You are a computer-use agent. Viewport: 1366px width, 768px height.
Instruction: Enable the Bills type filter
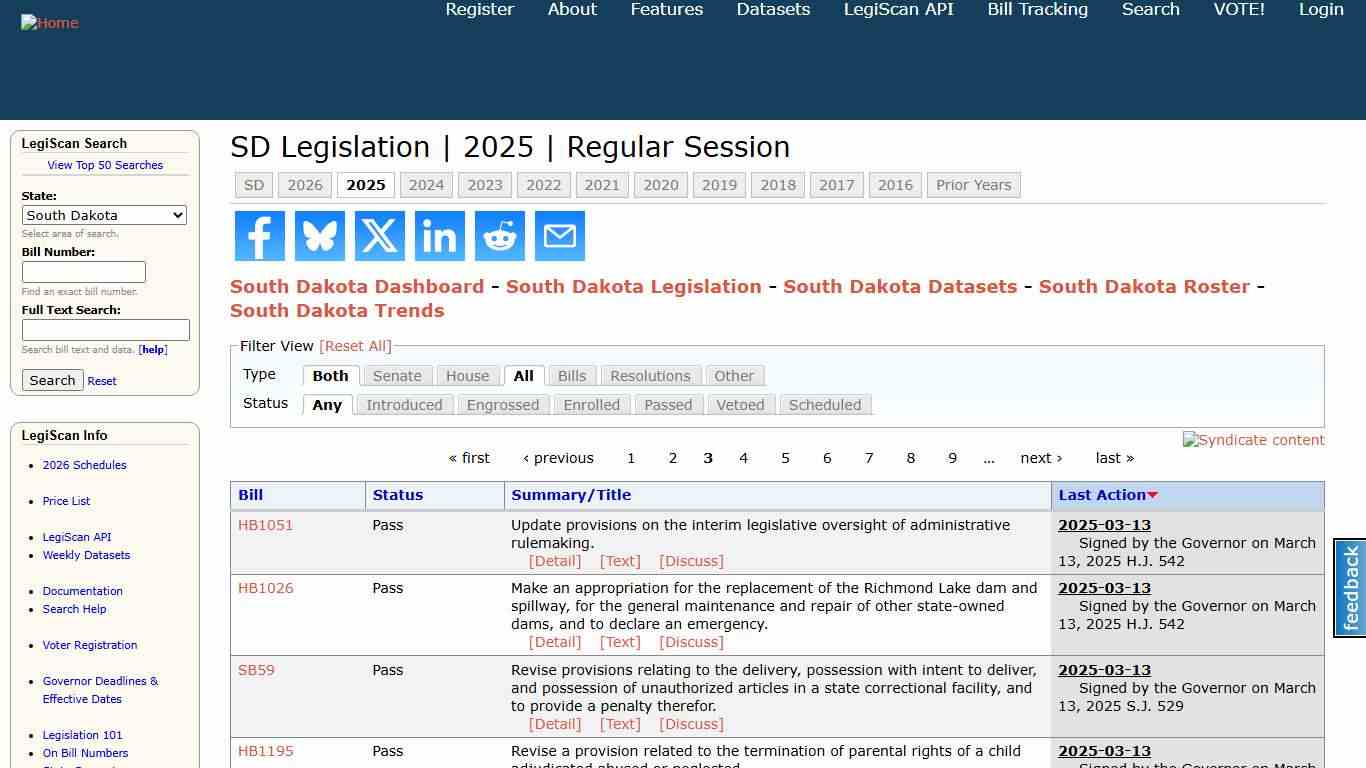571,375
